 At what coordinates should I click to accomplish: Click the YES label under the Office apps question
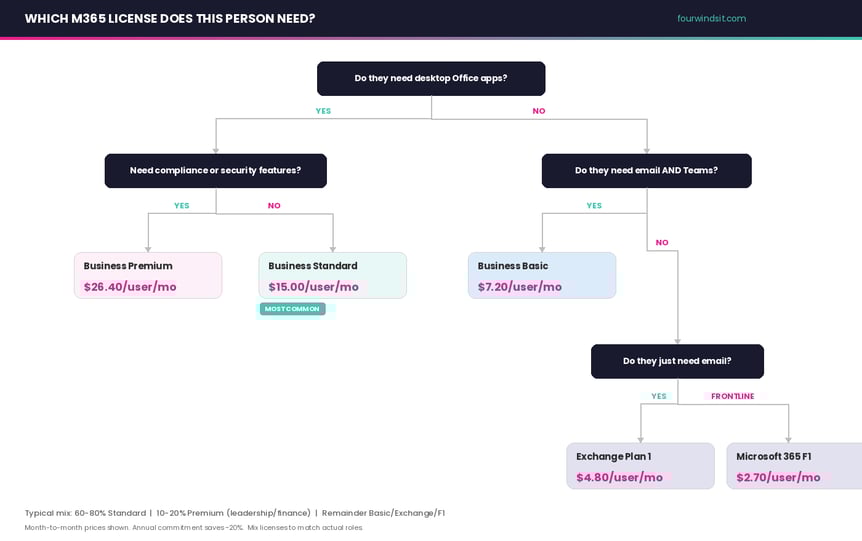323,111
